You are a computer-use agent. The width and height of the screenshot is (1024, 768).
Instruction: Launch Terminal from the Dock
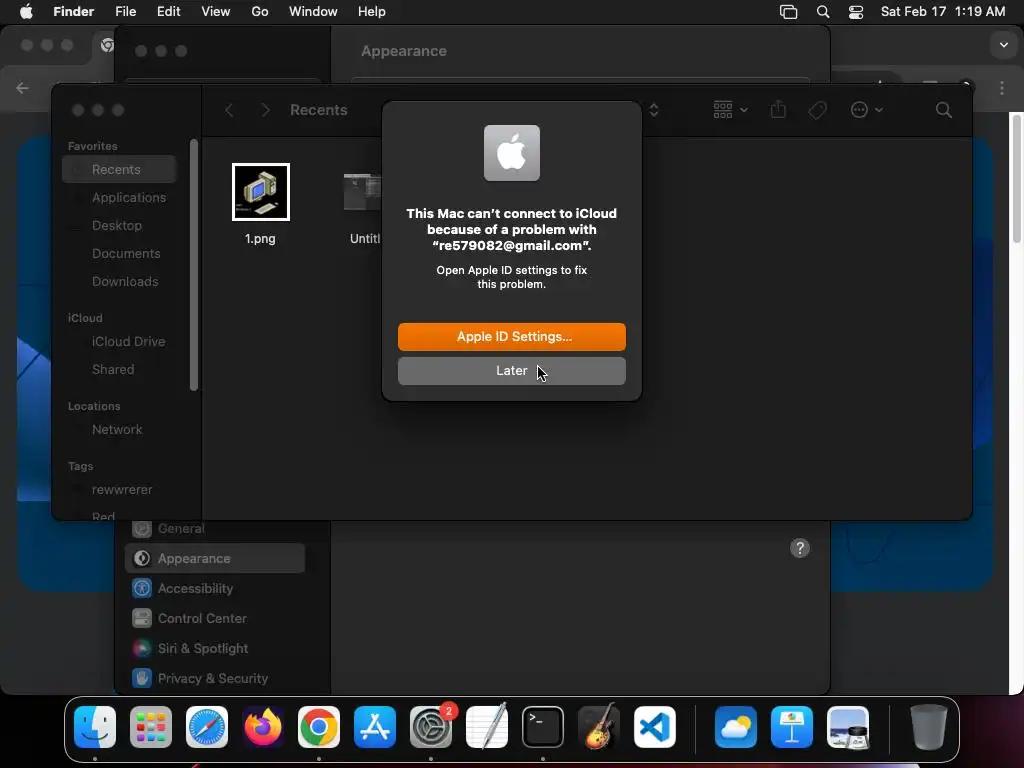(x=543, y=727)
